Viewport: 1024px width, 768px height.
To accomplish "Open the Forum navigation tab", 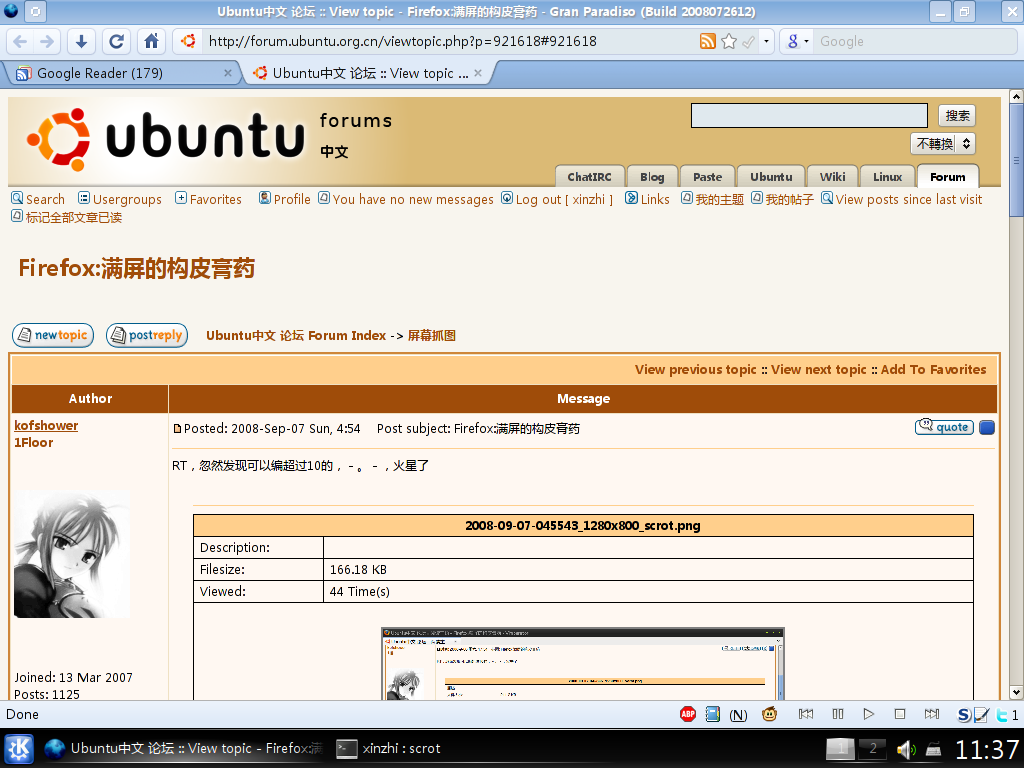I will click(948, 176).
